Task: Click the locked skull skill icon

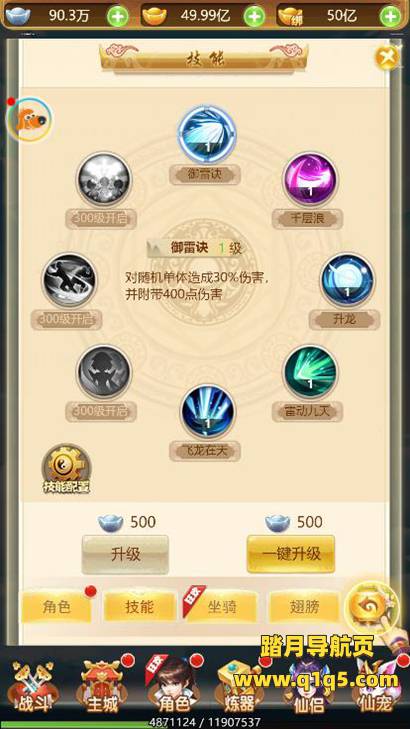Action: click(x=104, y=179)
